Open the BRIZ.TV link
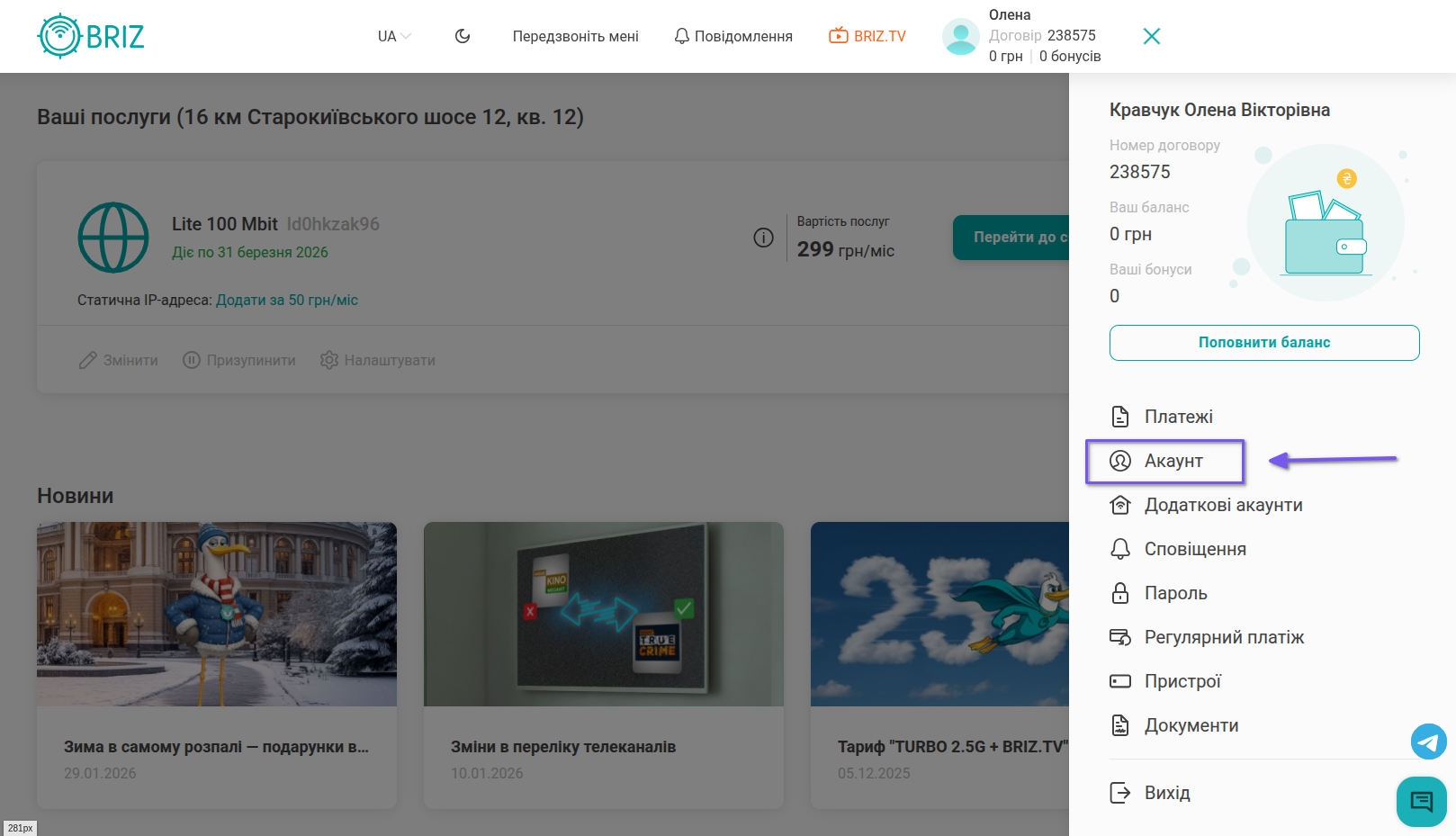The width and height of the screenshot is (1456, 836). (867, 36)
